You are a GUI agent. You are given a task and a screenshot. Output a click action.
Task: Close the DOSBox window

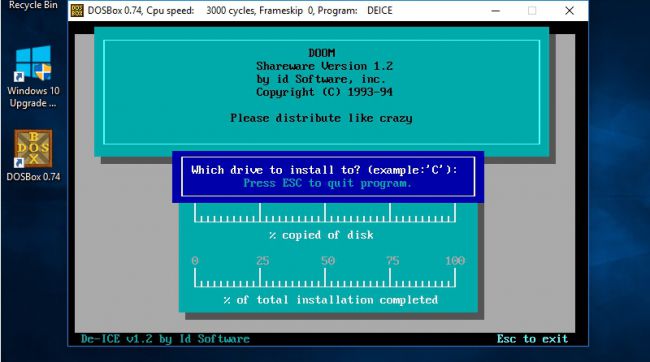click(x=570, y=11)
